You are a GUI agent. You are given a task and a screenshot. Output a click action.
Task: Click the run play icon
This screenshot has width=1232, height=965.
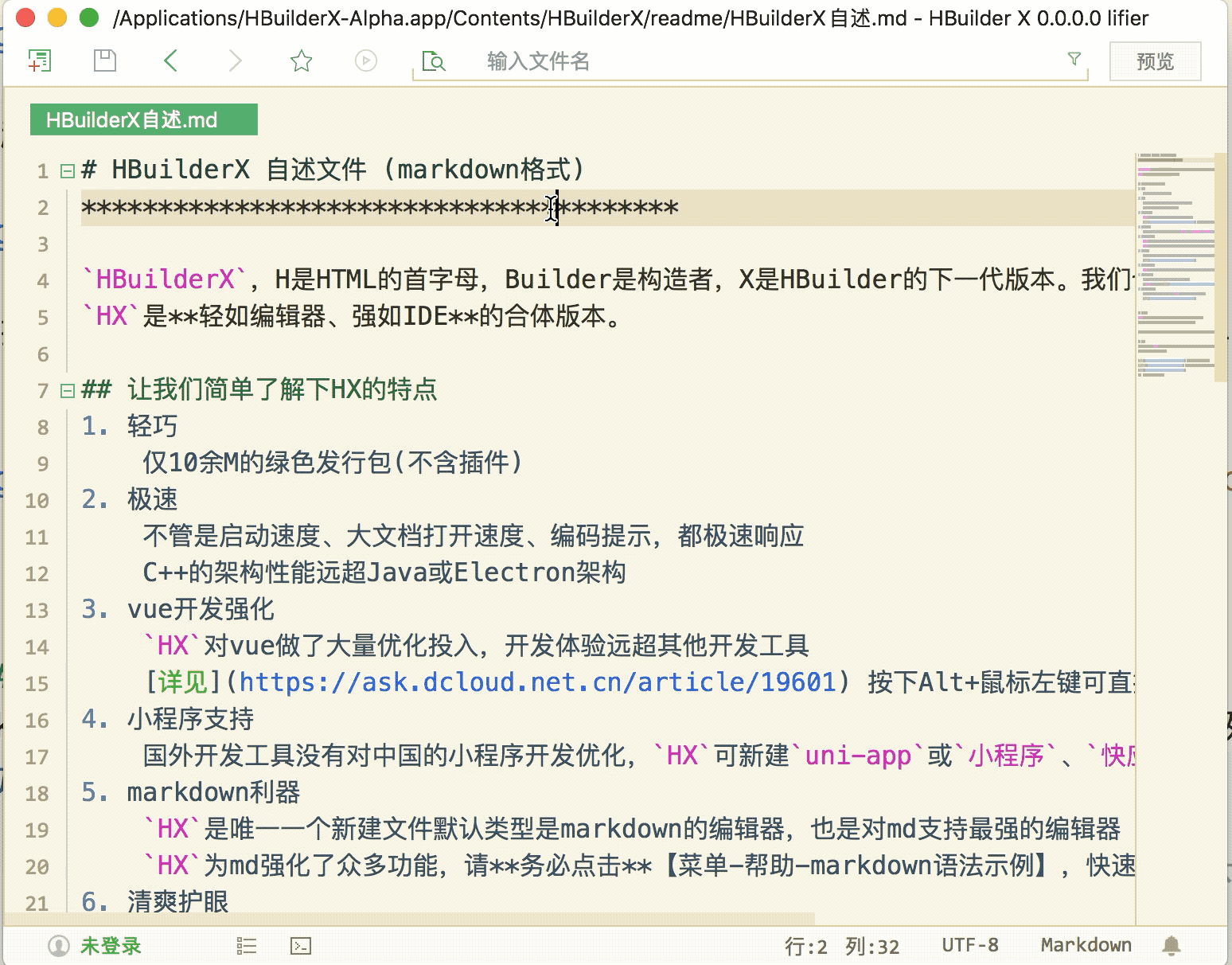[x=366, y=61]
